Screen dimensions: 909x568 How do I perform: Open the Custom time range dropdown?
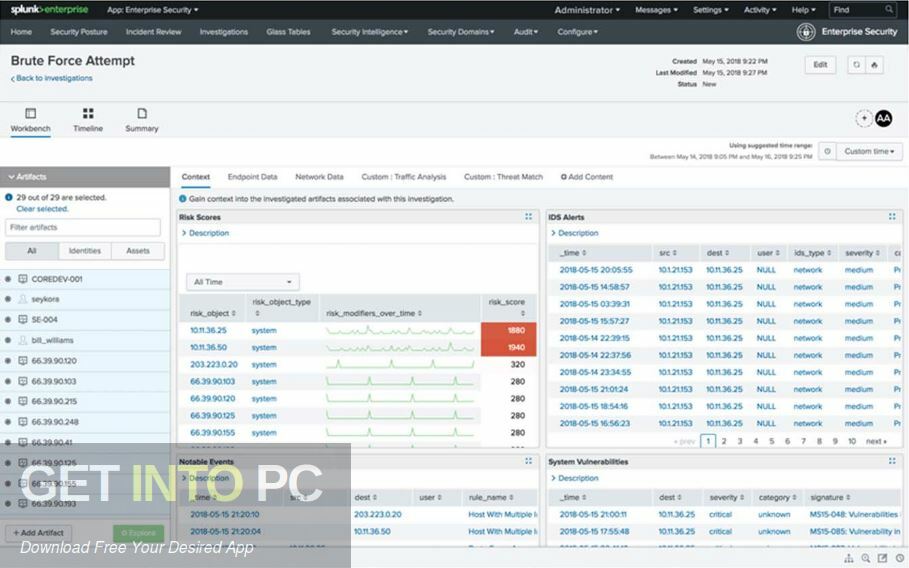click(x=869, y=151)
